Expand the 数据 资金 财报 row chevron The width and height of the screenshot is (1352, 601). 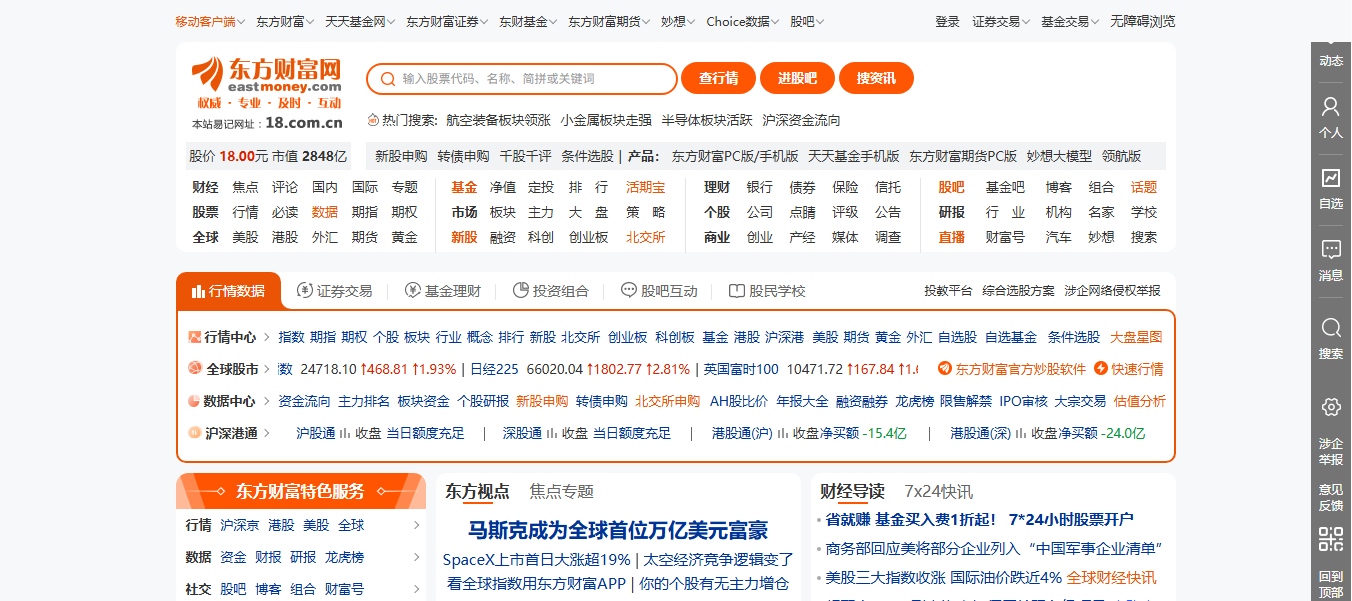[416, 558]
